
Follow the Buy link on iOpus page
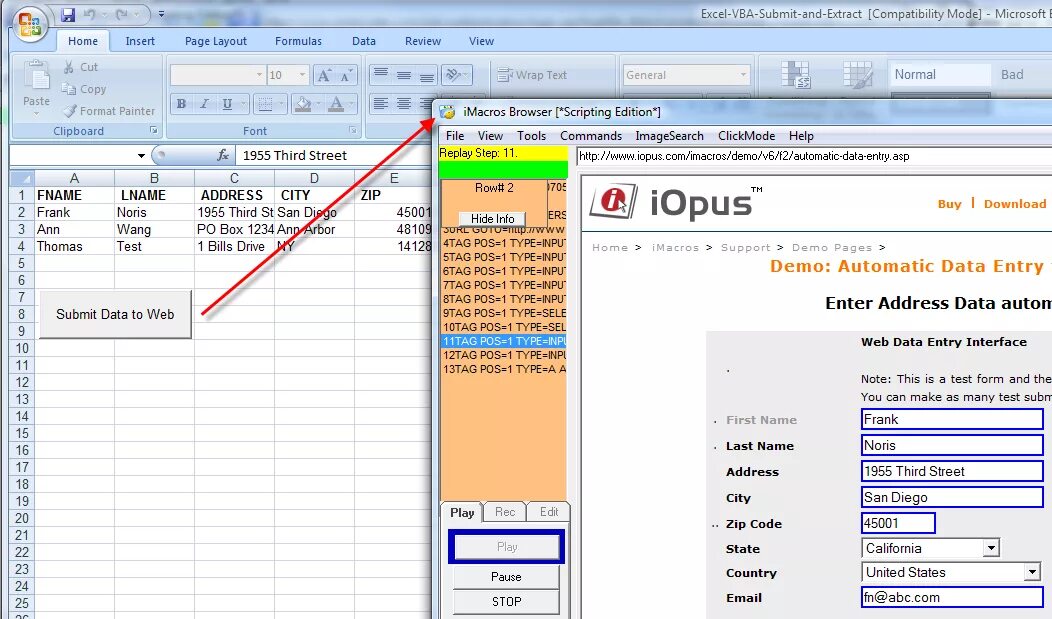[x=949, y=204]
